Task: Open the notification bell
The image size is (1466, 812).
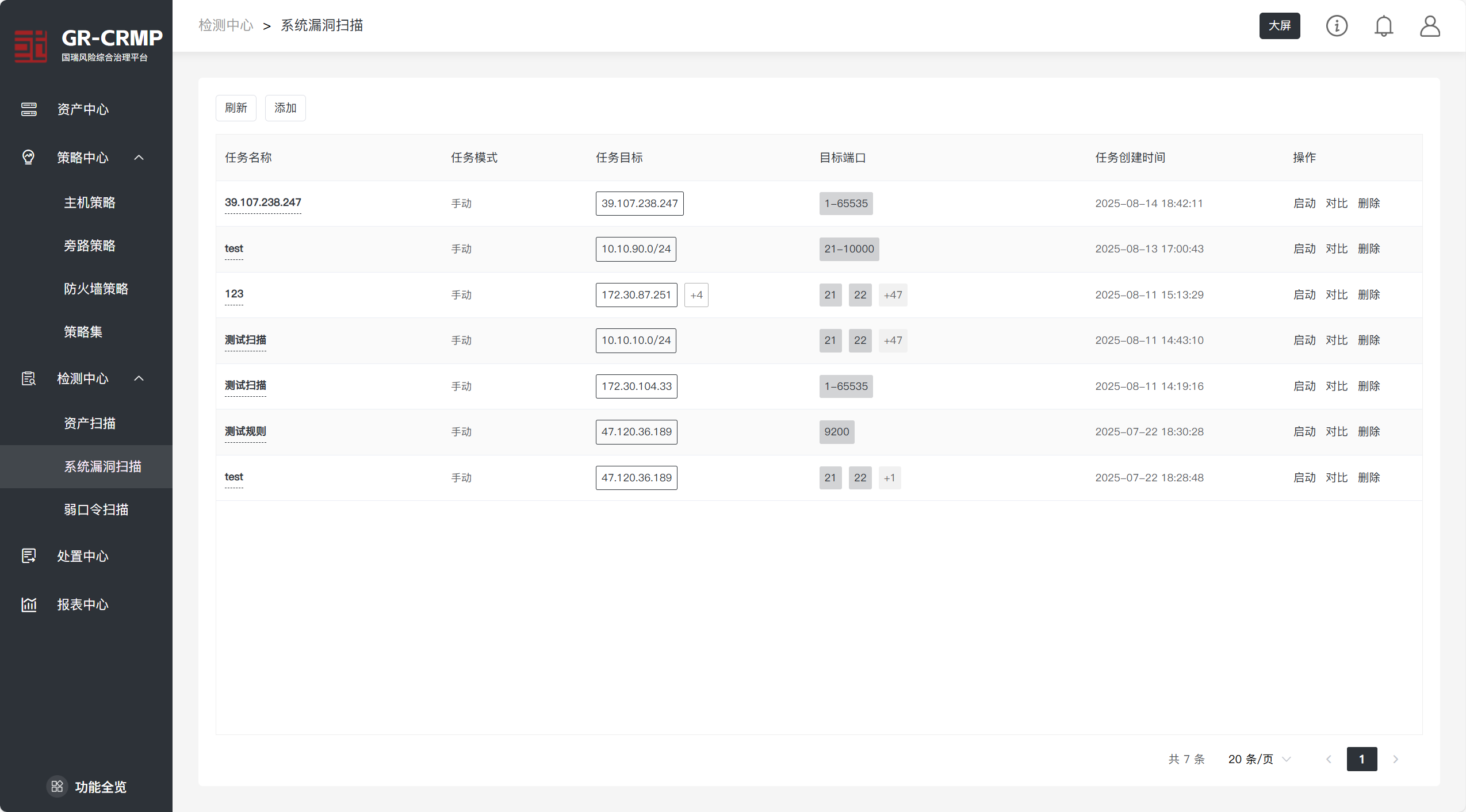Action: (x=1383, y=26)
